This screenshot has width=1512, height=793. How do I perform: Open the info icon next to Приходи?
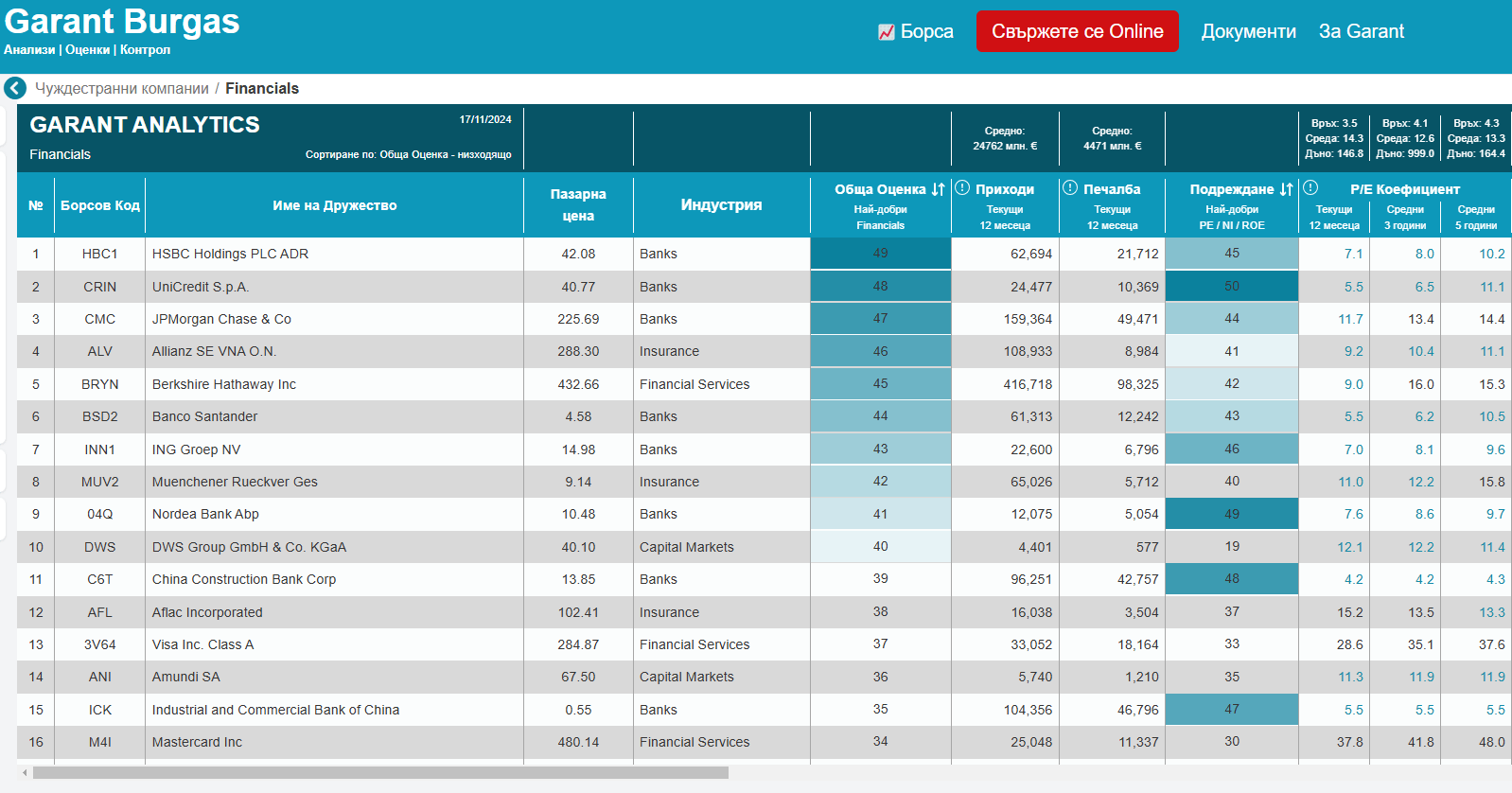[962, 187]
